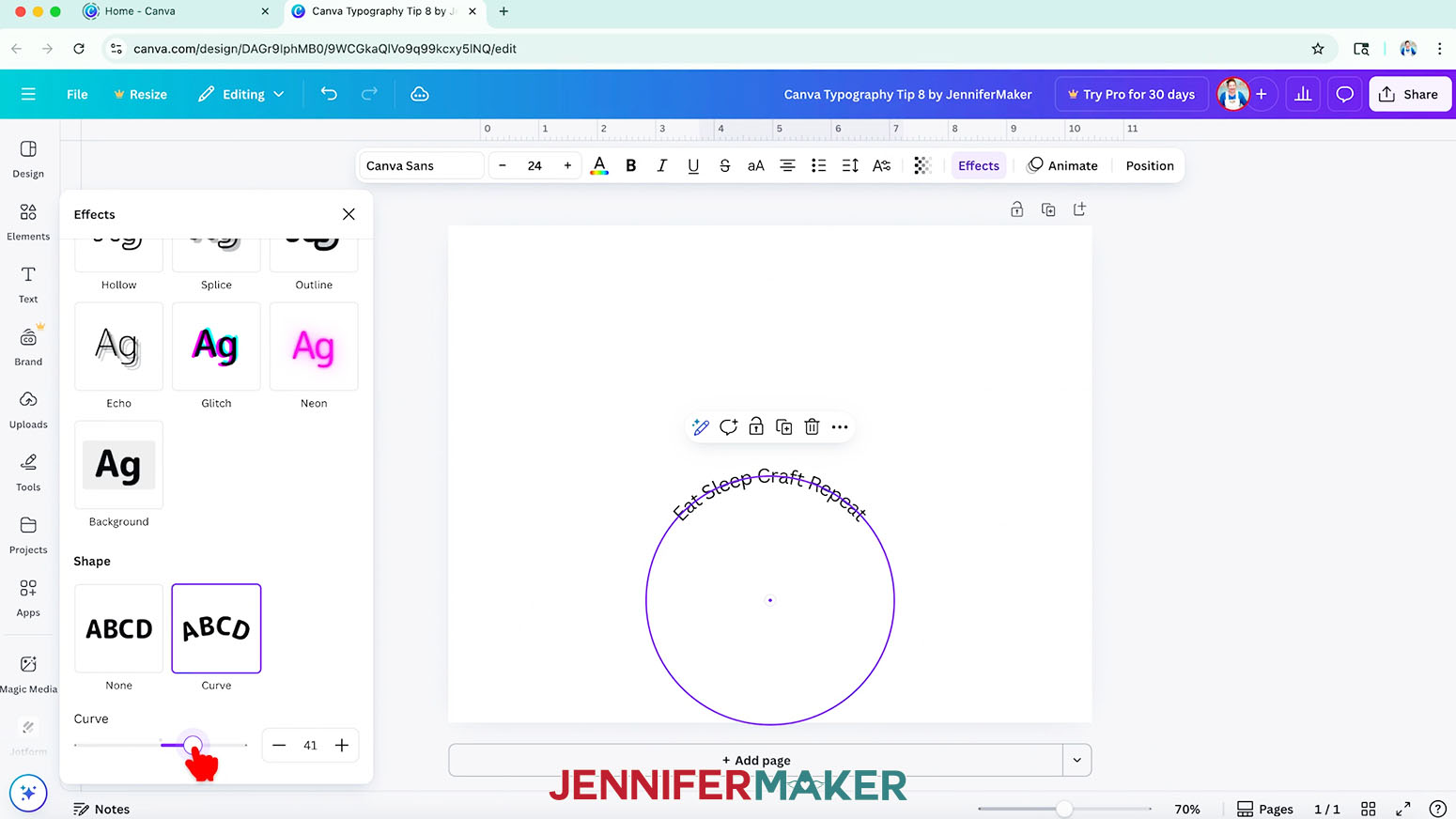Open advanced text formatting icon
The width and height of the screenshot is (1456, 819).
click(881, 165)
